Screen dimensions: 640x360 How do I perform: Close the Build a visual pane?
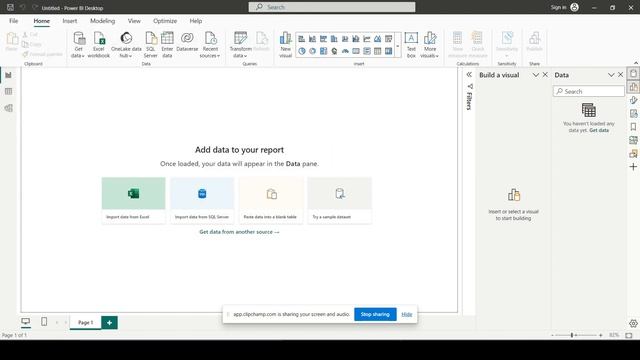[x=545, y=75]
